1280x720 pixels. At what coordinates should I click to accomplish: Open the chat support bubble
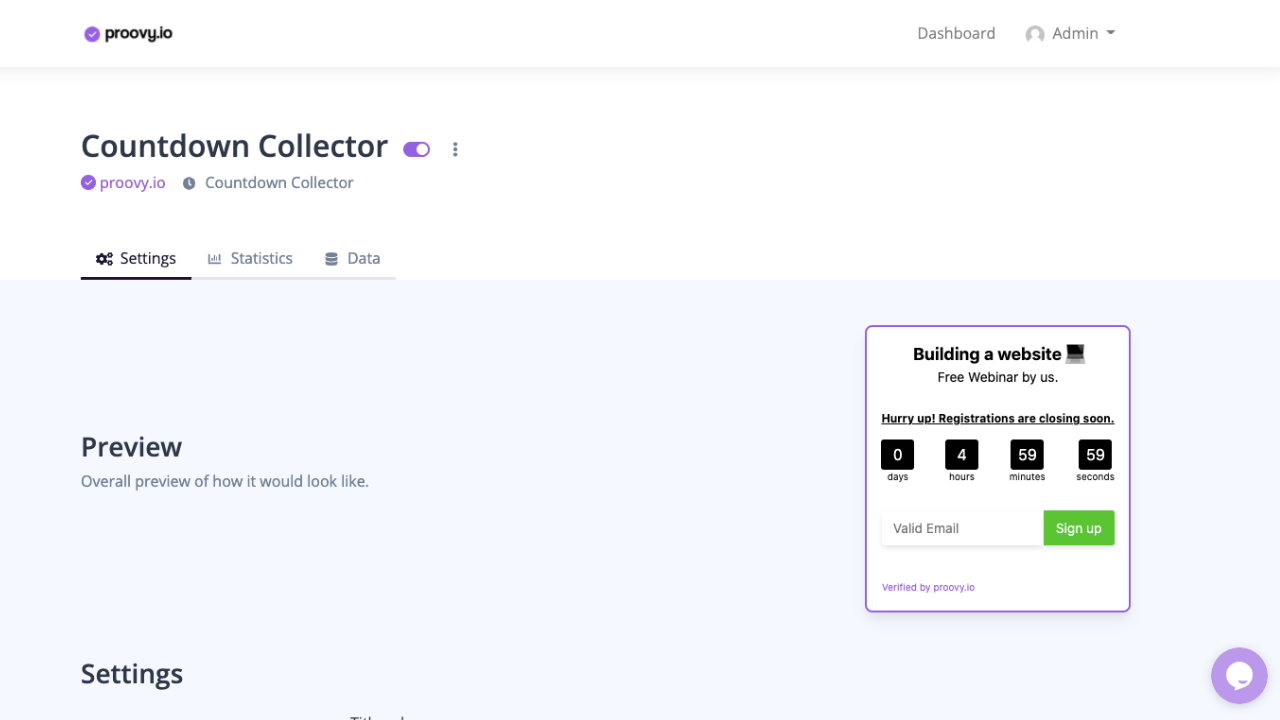(x=1239, y=676)
